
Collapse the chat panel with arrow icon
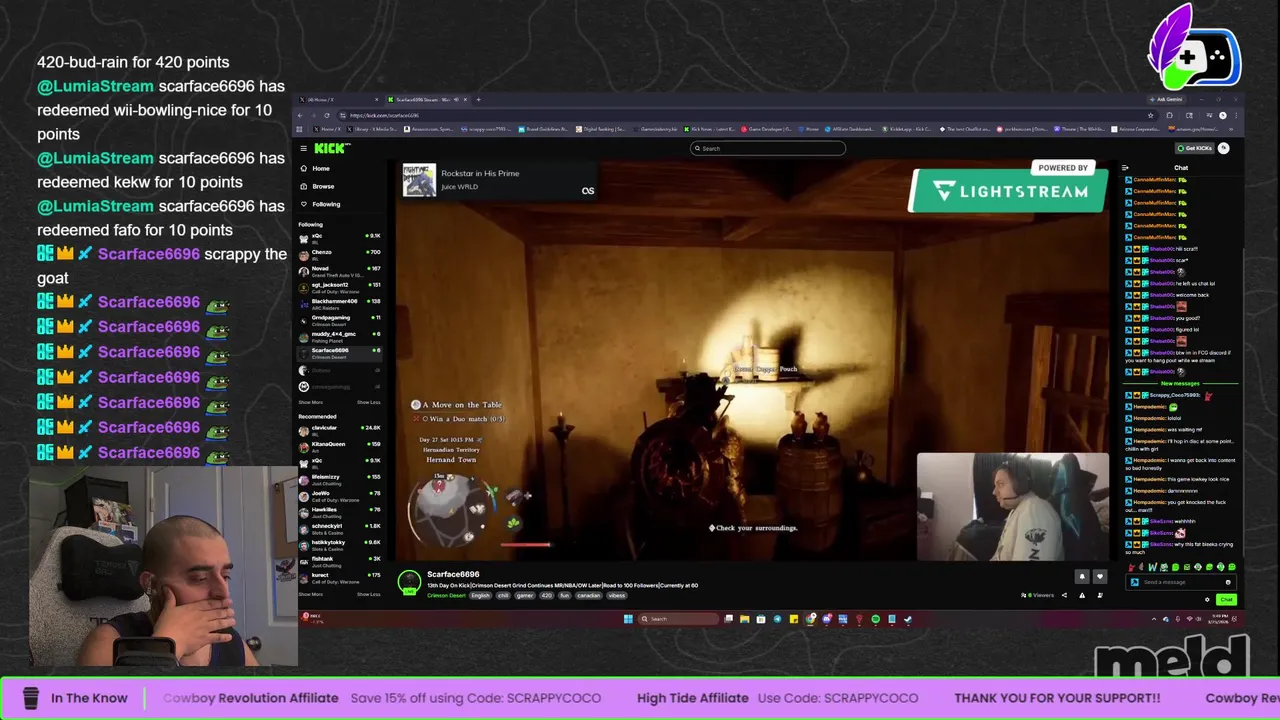pos(1125,168)
